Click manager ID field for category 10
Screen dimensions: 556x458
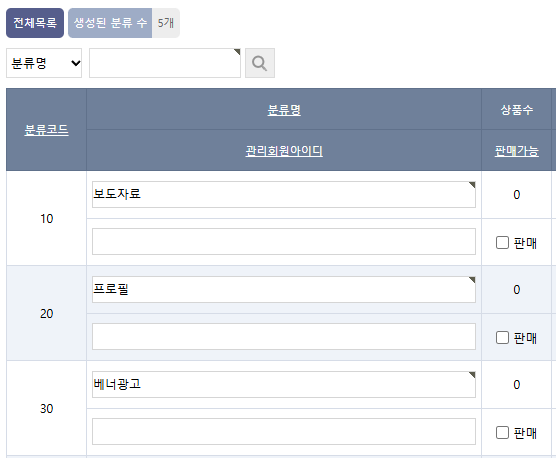point(284,241)
